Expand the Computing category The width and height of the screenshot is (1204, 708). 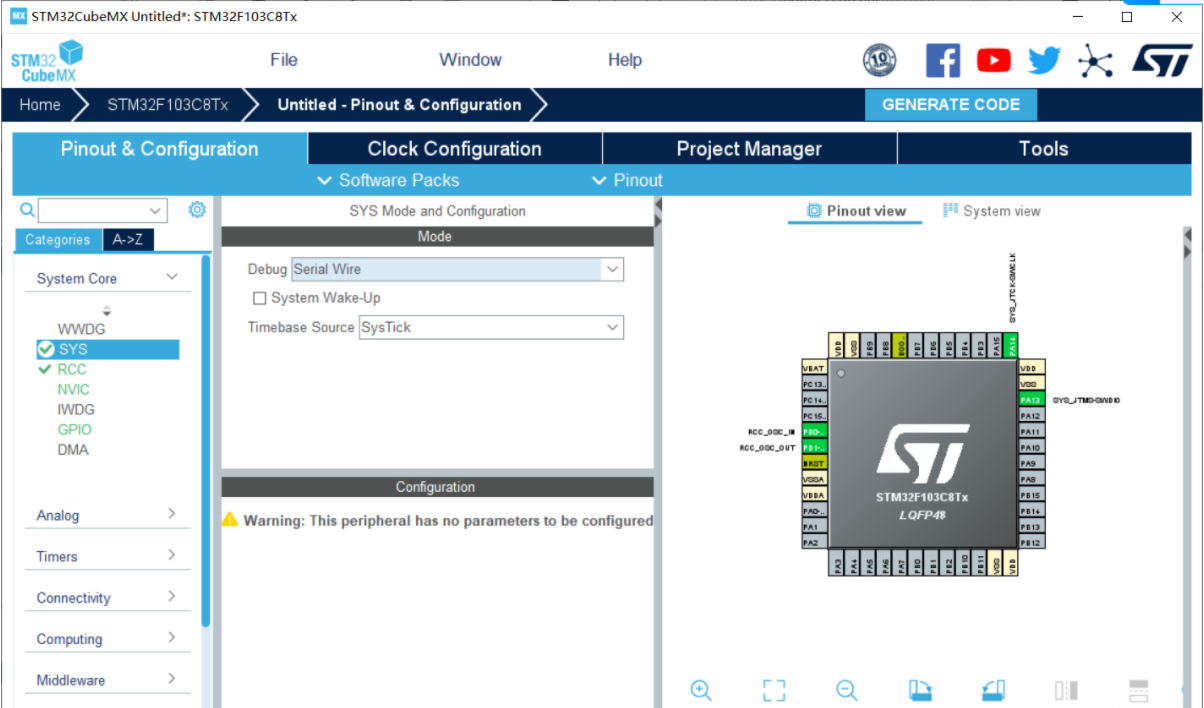(172, 637)
